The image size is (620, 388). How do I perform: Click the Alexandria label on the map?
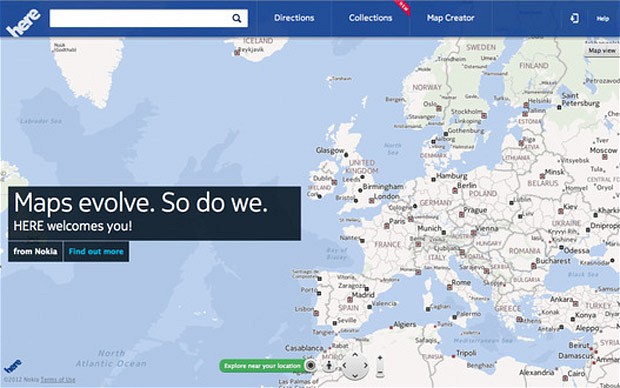(x=536, y=372)
